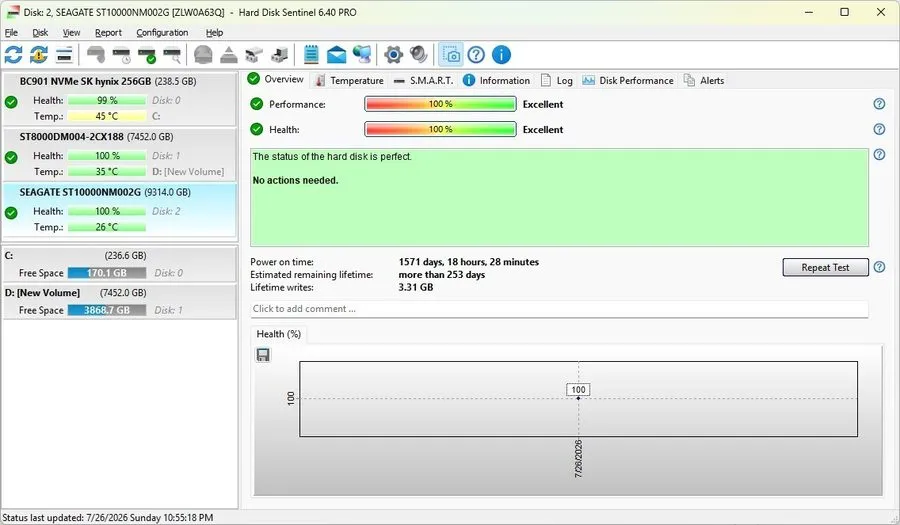The height and width of the screenshot is (525, 900).
Task: Switch to the S.M.A.R.T. tab
Action: point(424,80)
